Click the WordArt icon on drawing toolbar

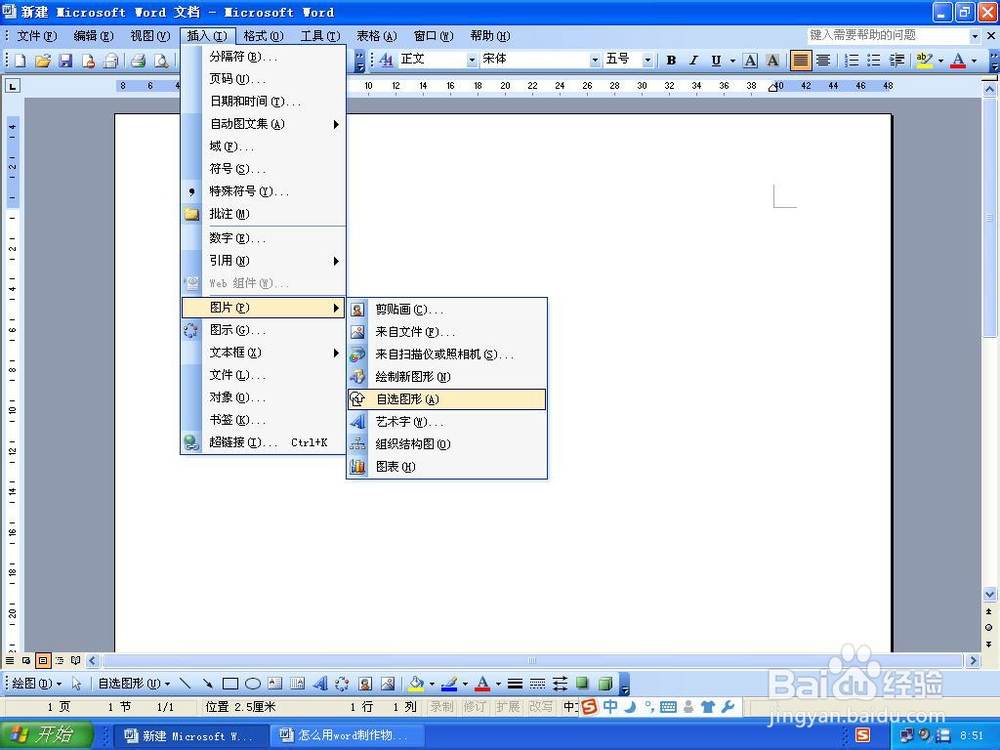(x=320, y=684)
